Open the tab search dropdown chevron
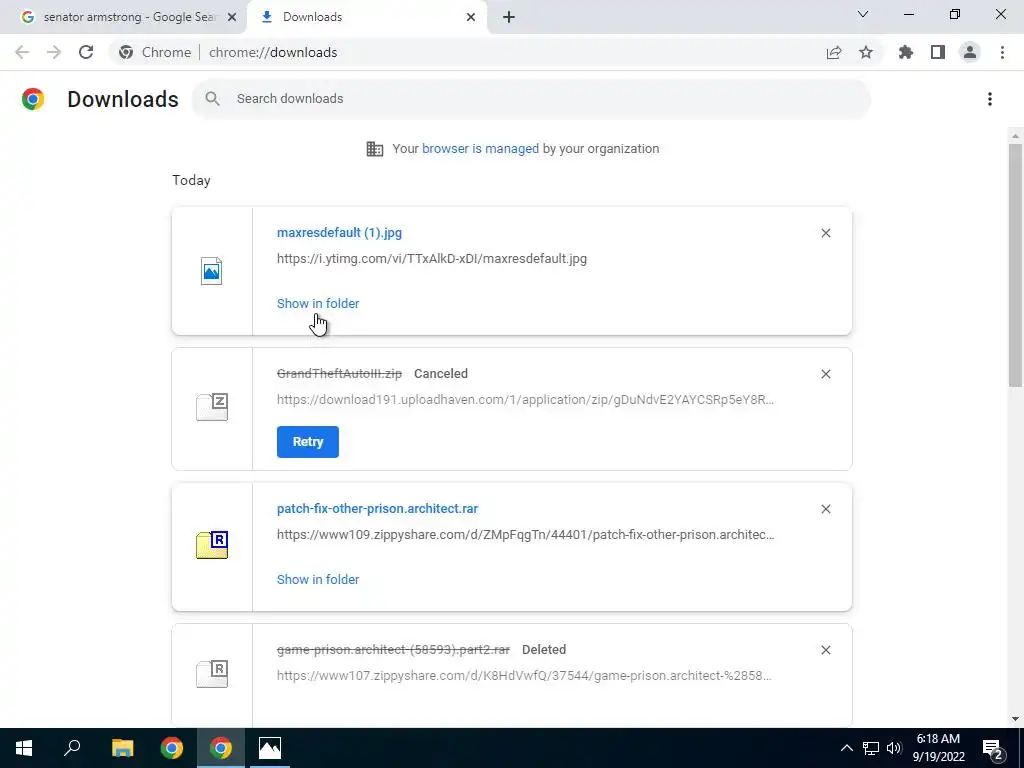Image resolution: width=1024 pixels, height=768 pixels. pos(863,14)
